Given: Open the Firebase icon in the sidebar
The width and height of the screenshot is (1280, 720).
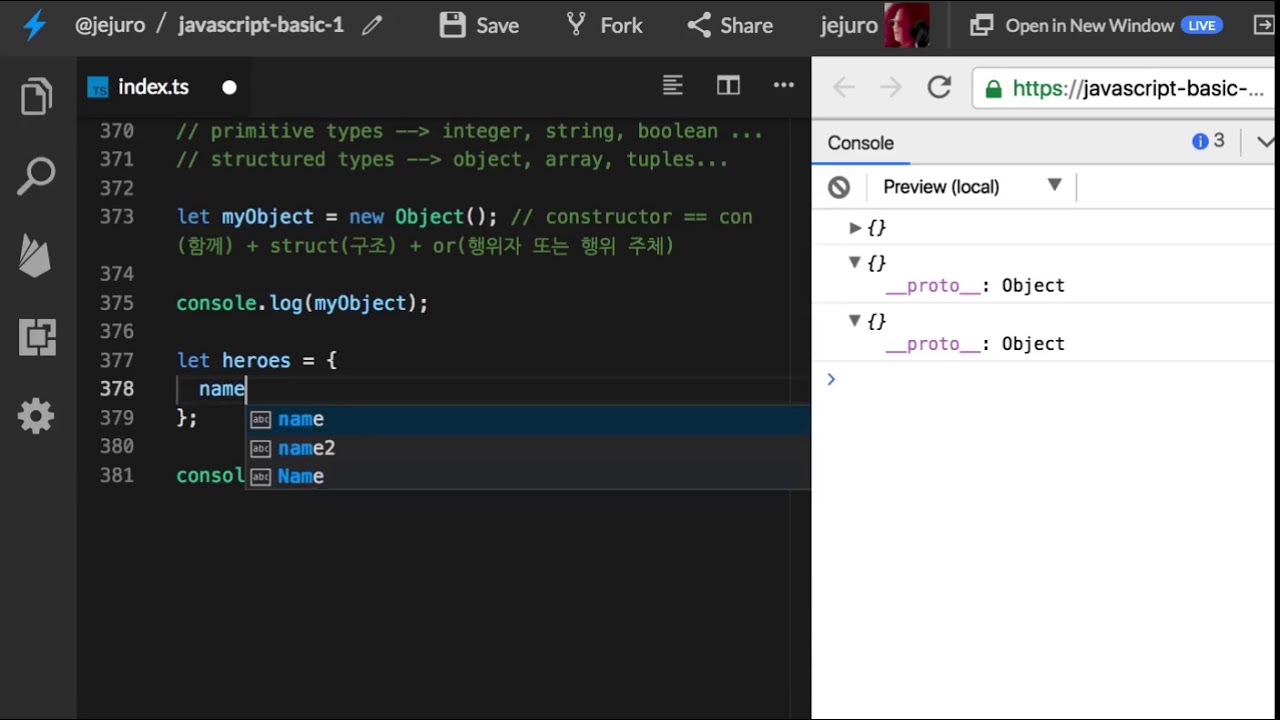Looking at the screenshot, I should click(35, 257).
